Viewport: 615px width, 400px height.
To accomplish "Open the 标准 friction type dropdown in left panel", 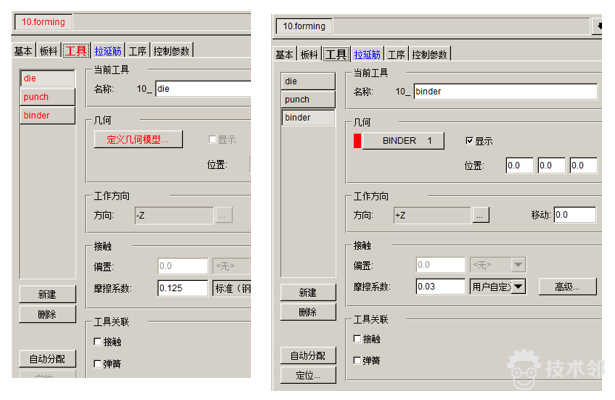I will point(231,288).
